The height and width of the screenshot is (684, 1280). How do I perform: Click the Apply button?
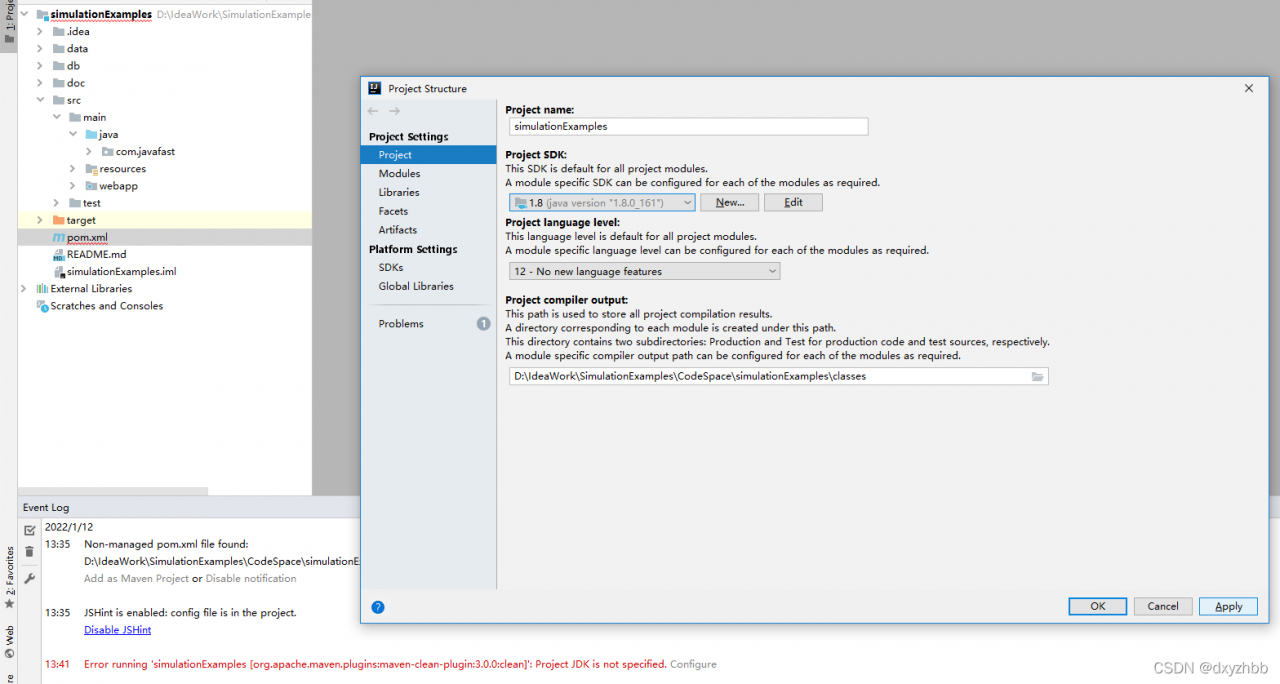tap(1228, 606)
